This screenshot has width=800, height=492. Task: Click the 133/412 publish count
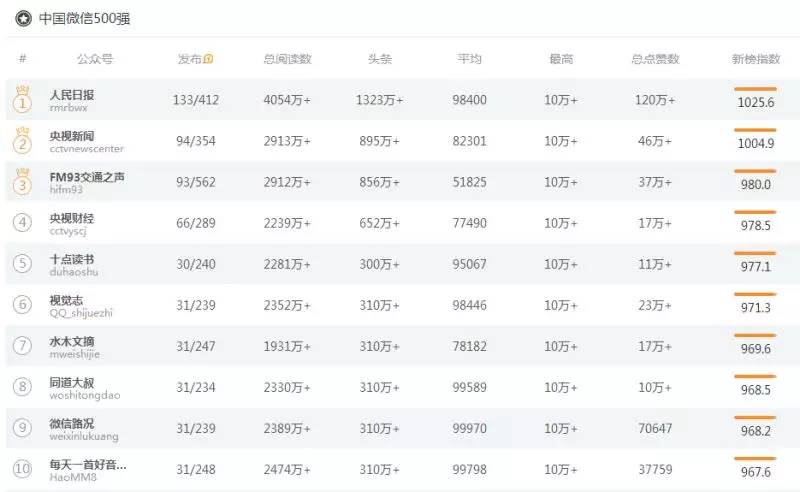(196, 100)
